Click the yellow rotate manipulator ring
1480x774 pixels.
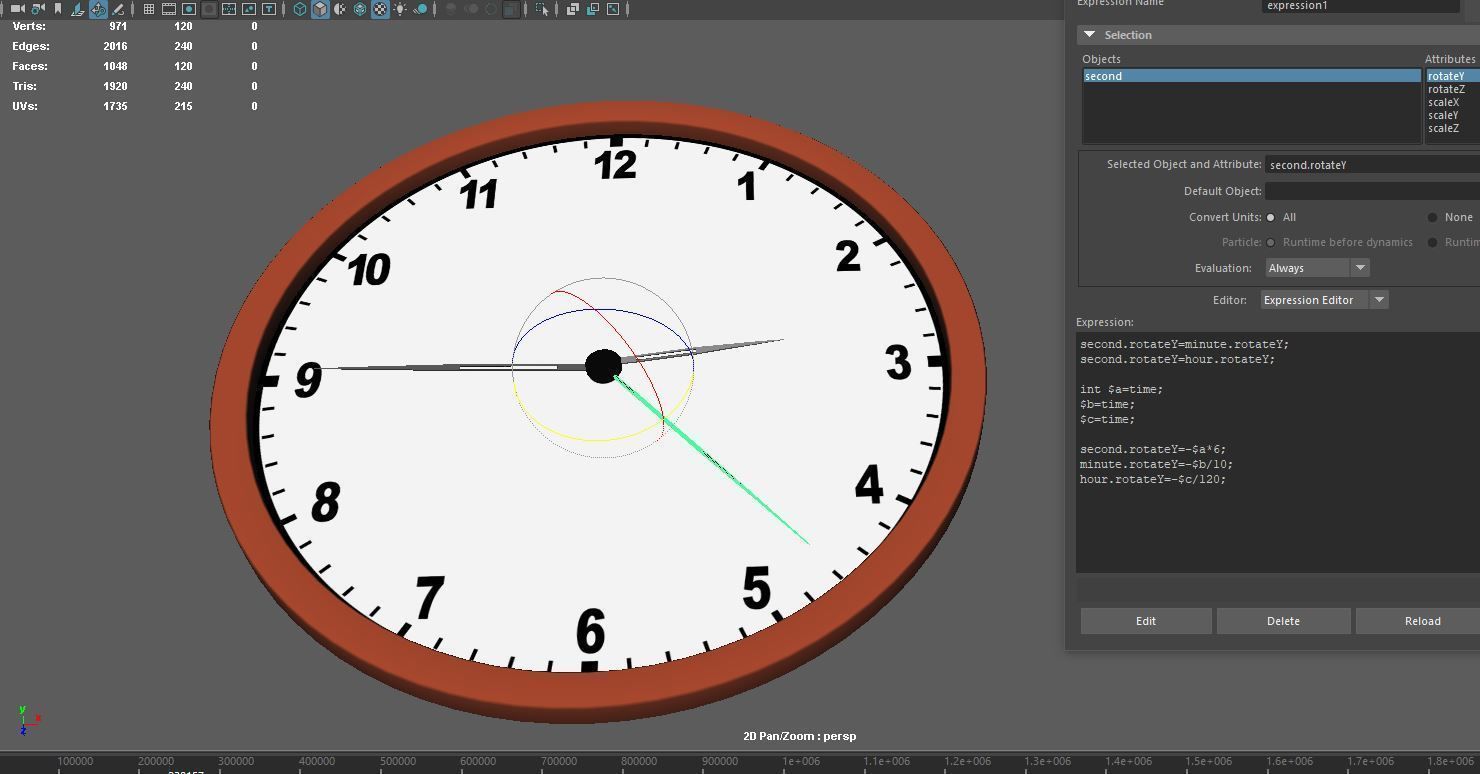600,438
